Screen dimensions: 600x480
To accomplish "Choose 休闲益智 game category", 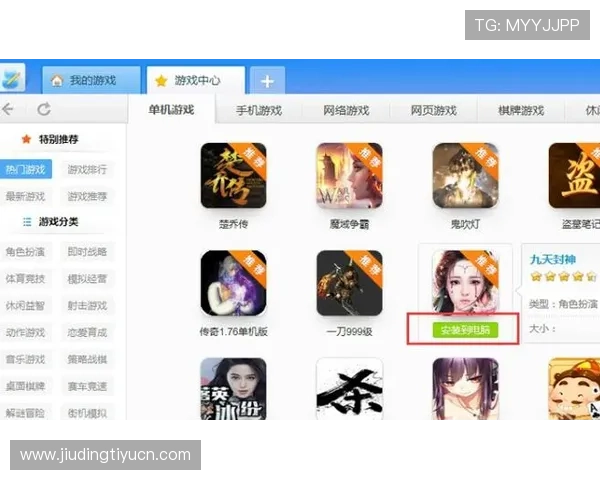I will [x=25, y=305].
